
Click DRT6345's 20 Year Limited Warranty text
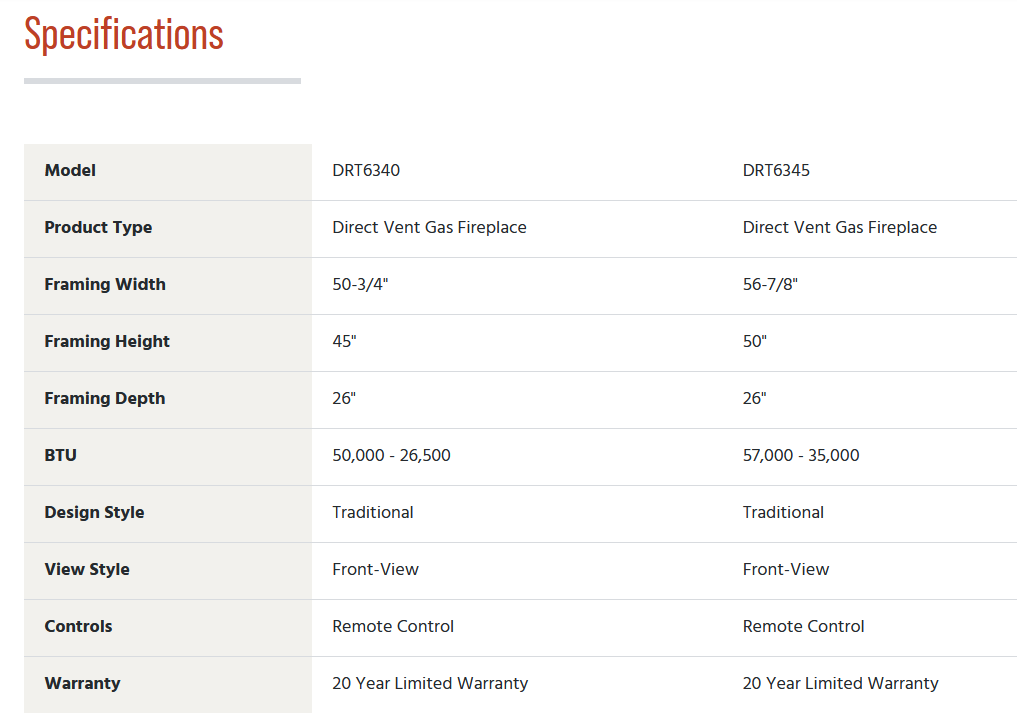click(841, 684)
